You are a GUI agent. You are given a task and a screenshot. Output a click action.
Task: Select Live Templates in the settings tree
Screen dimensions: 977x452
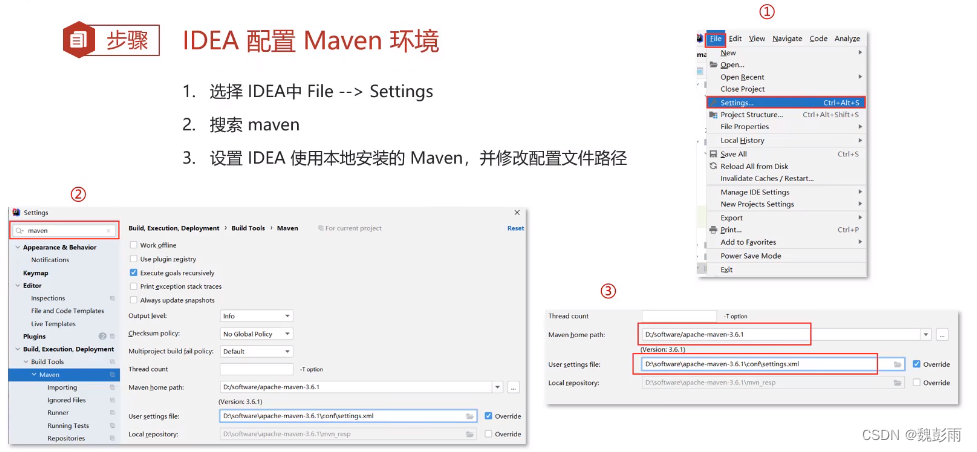tap(53, 324)
